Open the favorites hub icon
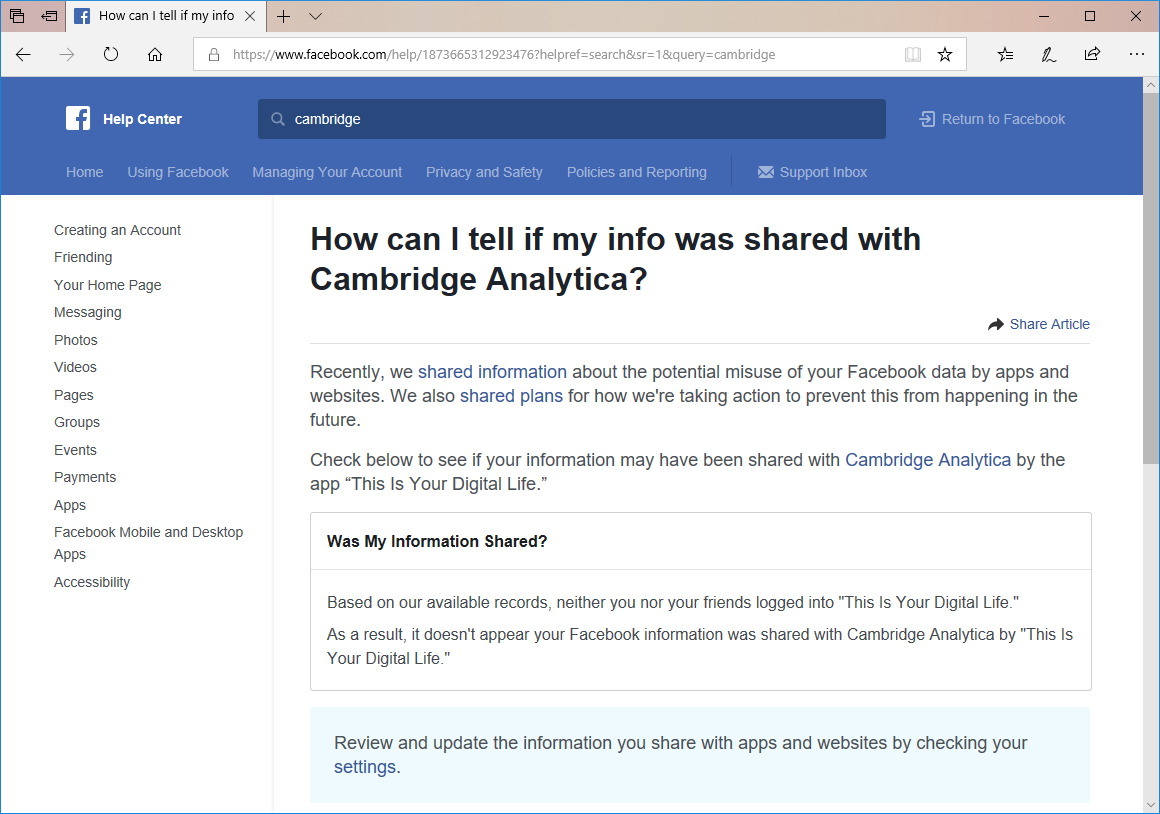 1005,54
